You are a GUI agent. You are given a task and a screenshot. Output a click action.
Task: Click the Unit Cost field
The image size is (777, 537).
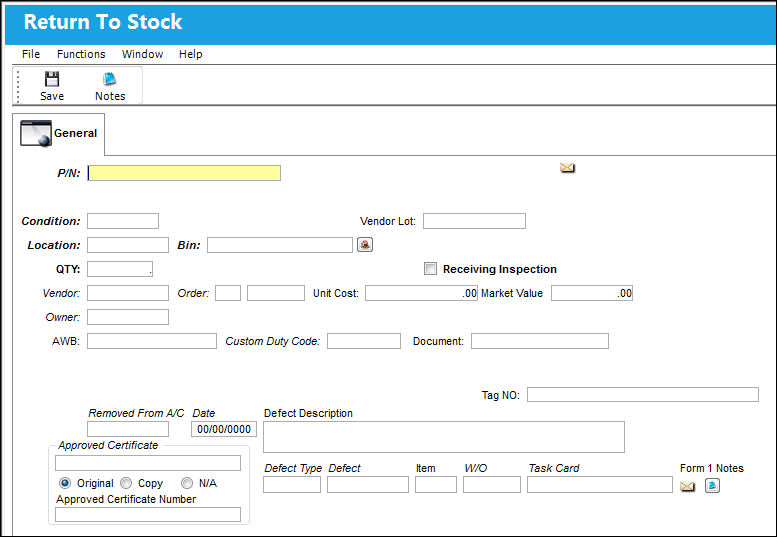(421, 293)
